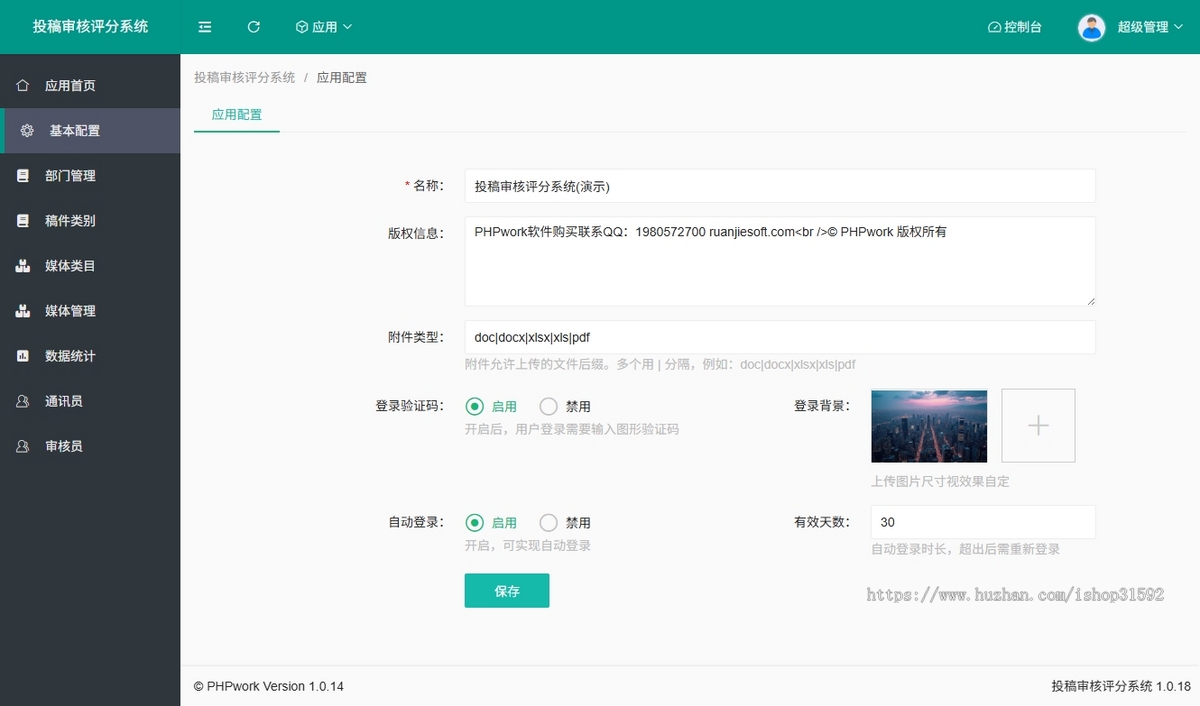
Task: Click the boxes icon beside 媒体类目
Action: click(x=23, y=266)
